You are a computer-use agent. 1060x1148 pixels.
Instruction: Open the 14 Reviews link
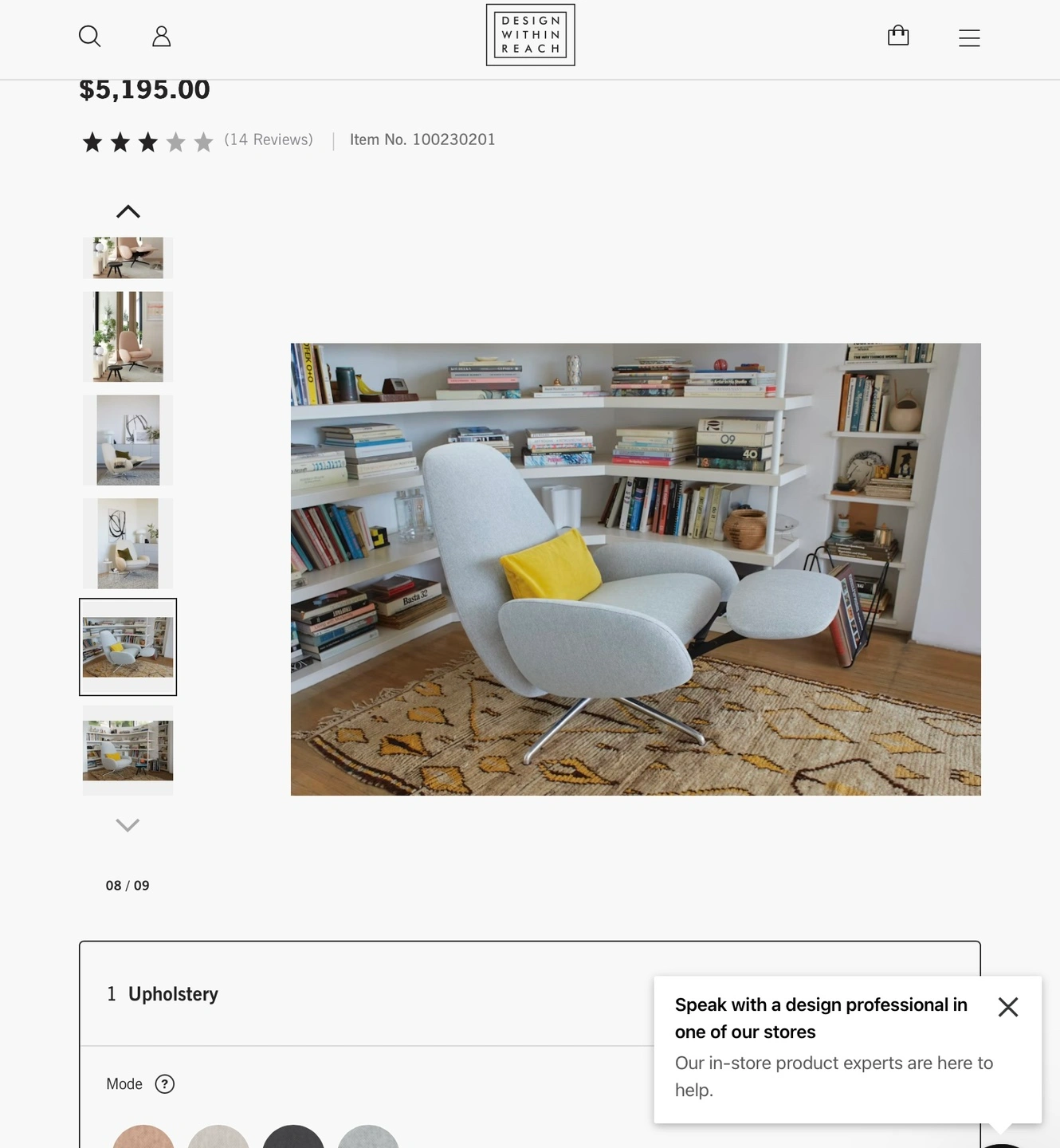point(269,140)
